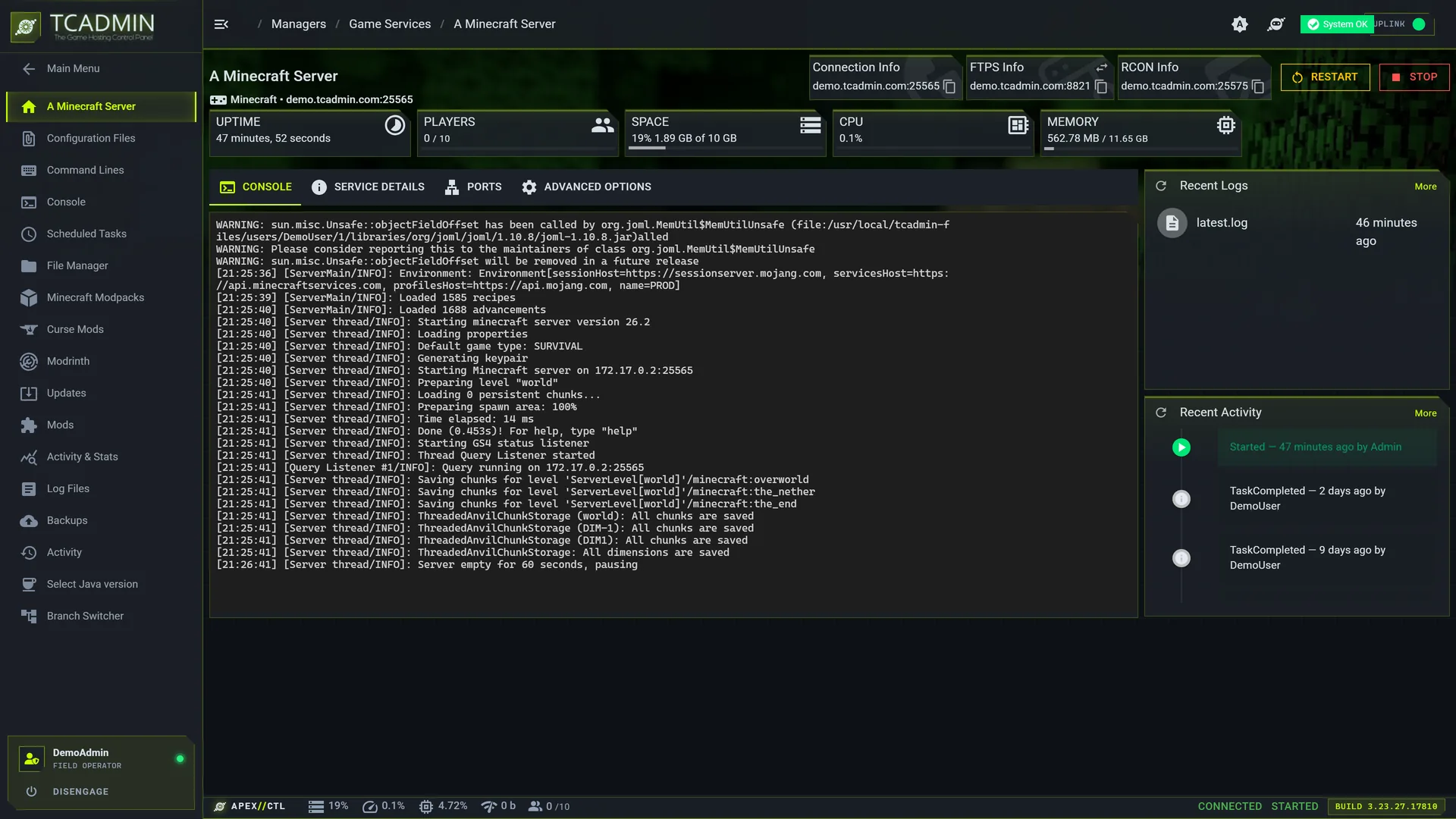
Task: Refresh the Recent Activity panel
Action: (1161, 413)
